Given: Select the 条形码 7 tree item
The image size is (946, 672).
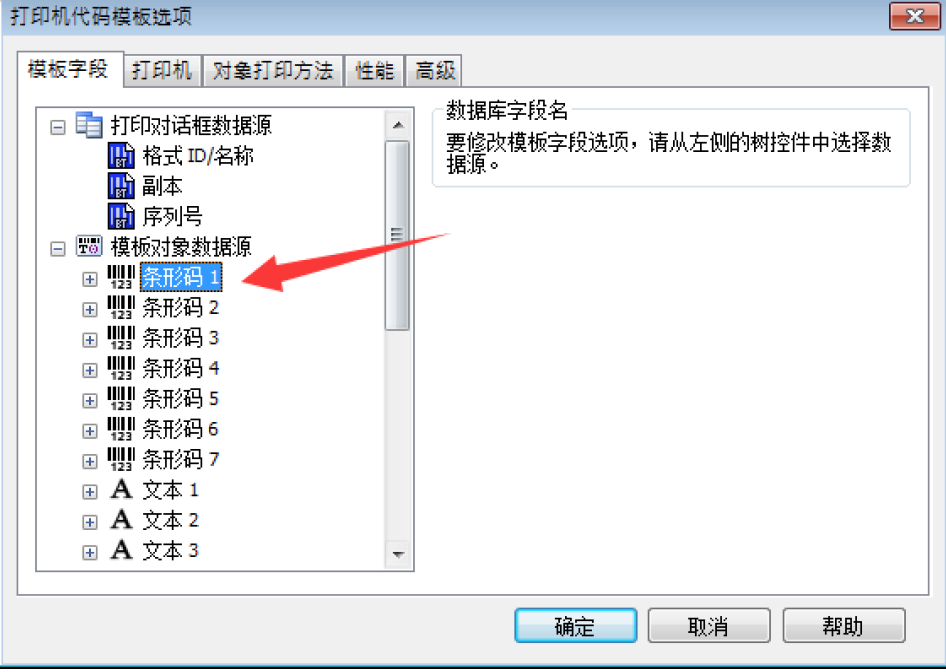Looking at the screenshot, I should click(180, 459).
